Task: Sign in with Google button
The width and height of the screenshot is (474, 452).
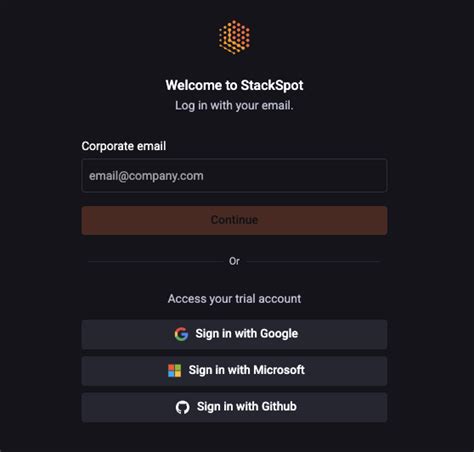Action: (234, 334)
